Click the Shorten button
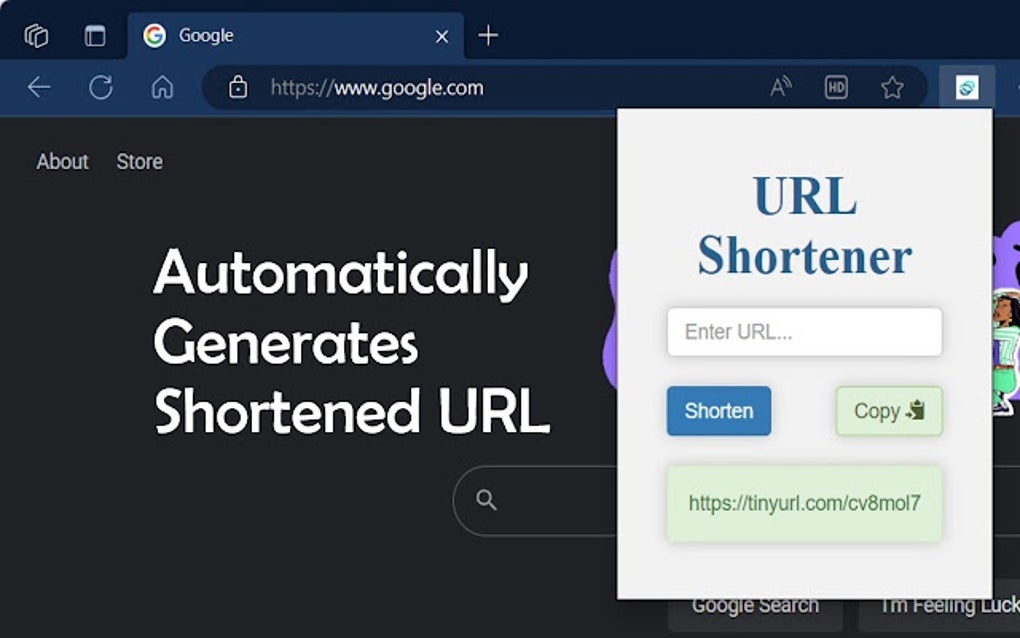This screenshot has height=638, width=1020. [718, 410]
